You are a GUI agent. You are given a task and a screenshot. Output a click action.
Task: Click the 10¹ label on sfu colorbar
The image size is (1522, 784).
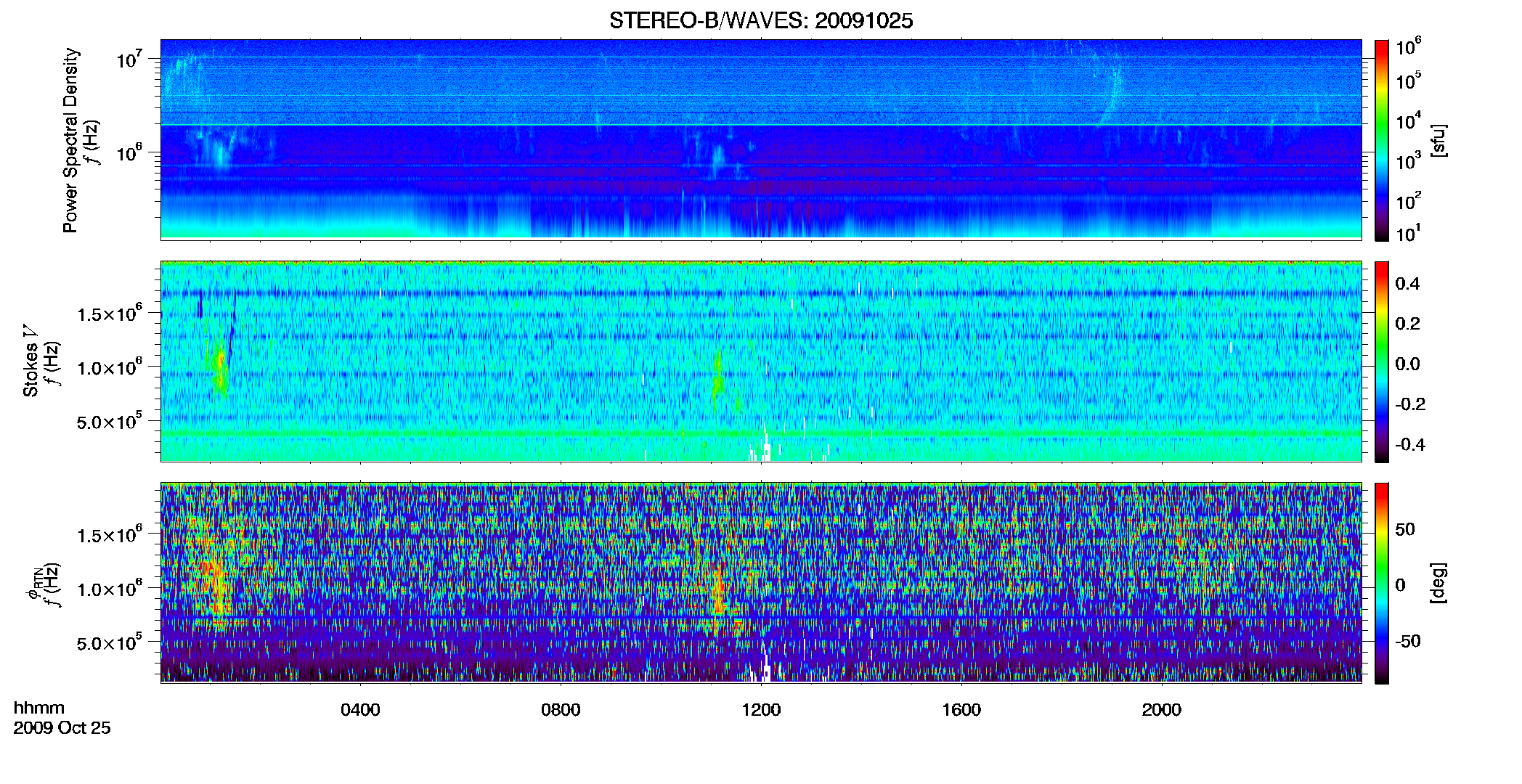[1408, 233]
